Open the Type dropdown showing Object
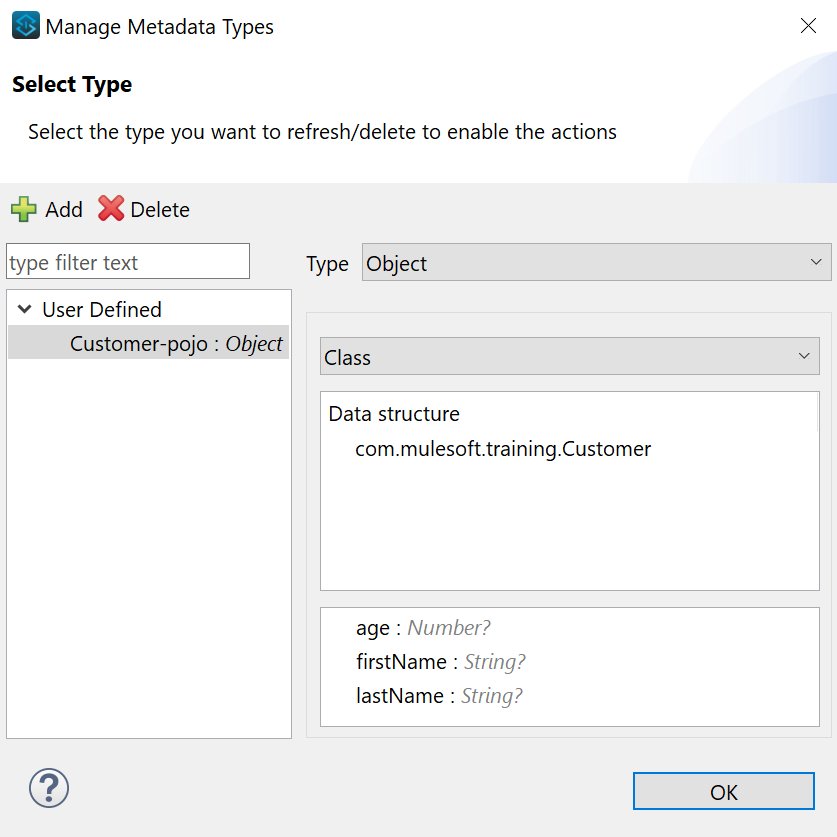This screenshot has height=837, width=837. pyautogui.click(x=596, y=263)
